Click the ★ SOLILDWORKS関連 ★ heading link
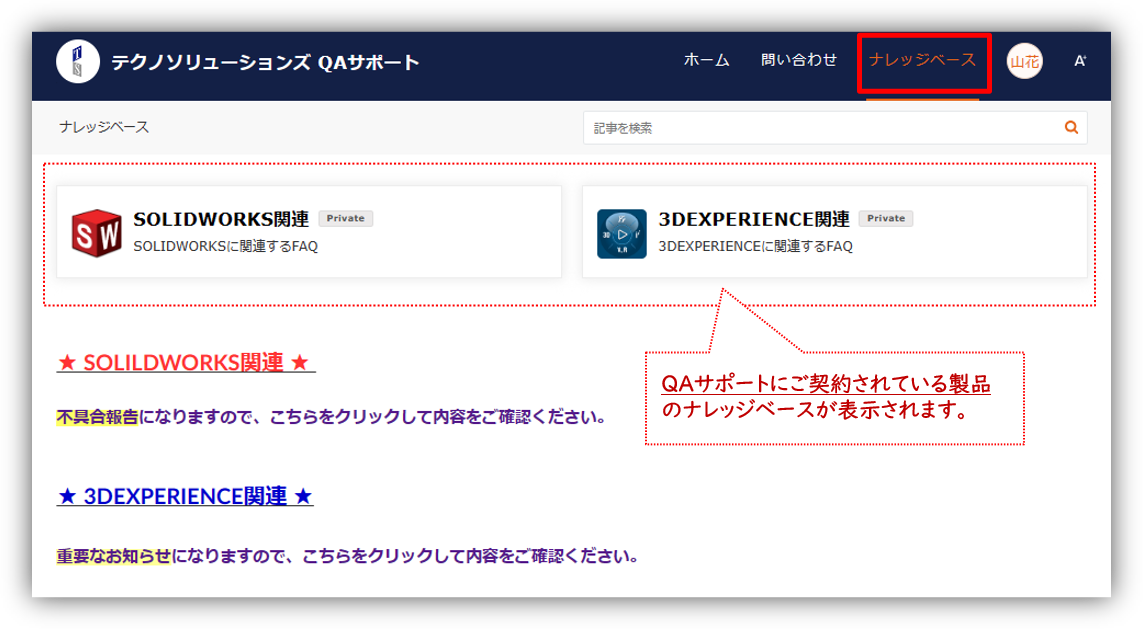Screen dimensions: 1143x629 click(186, 362)
